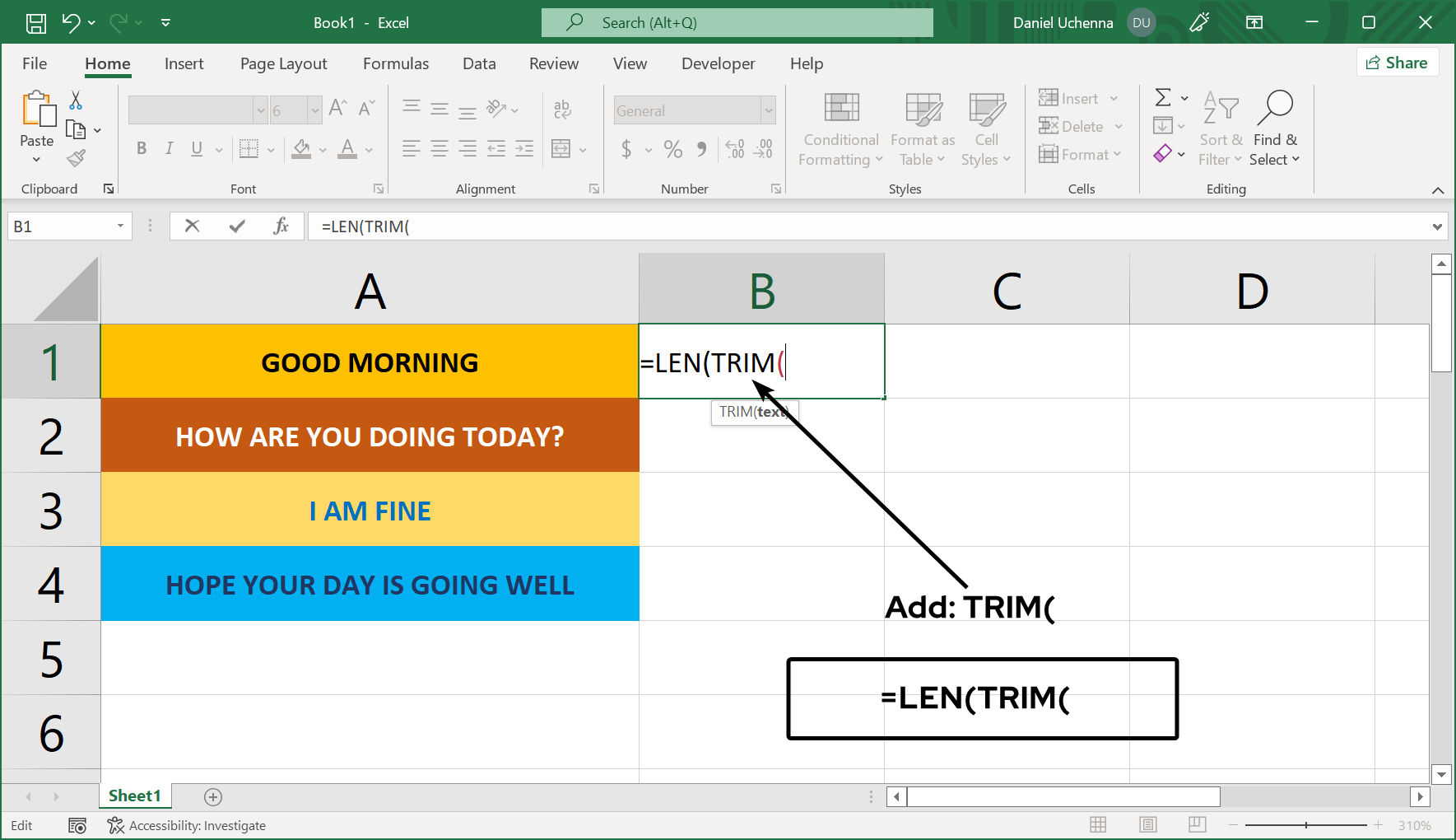1456x840 pixels.
Task: Switch to the Developer tab
Action: click(718, 63)
